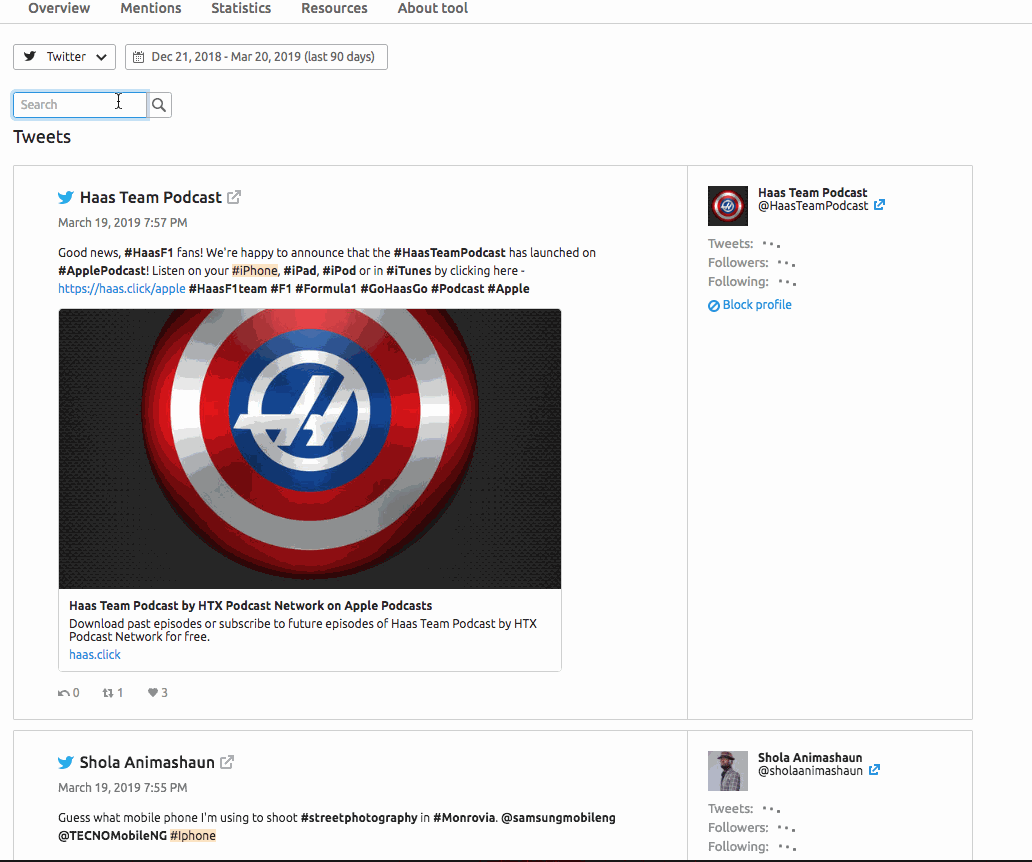Image resolution: width=1032 pixels, height=862 pixels.
Task: Click the highlighted #Iphone hashtag
Action: coord(193,836)
